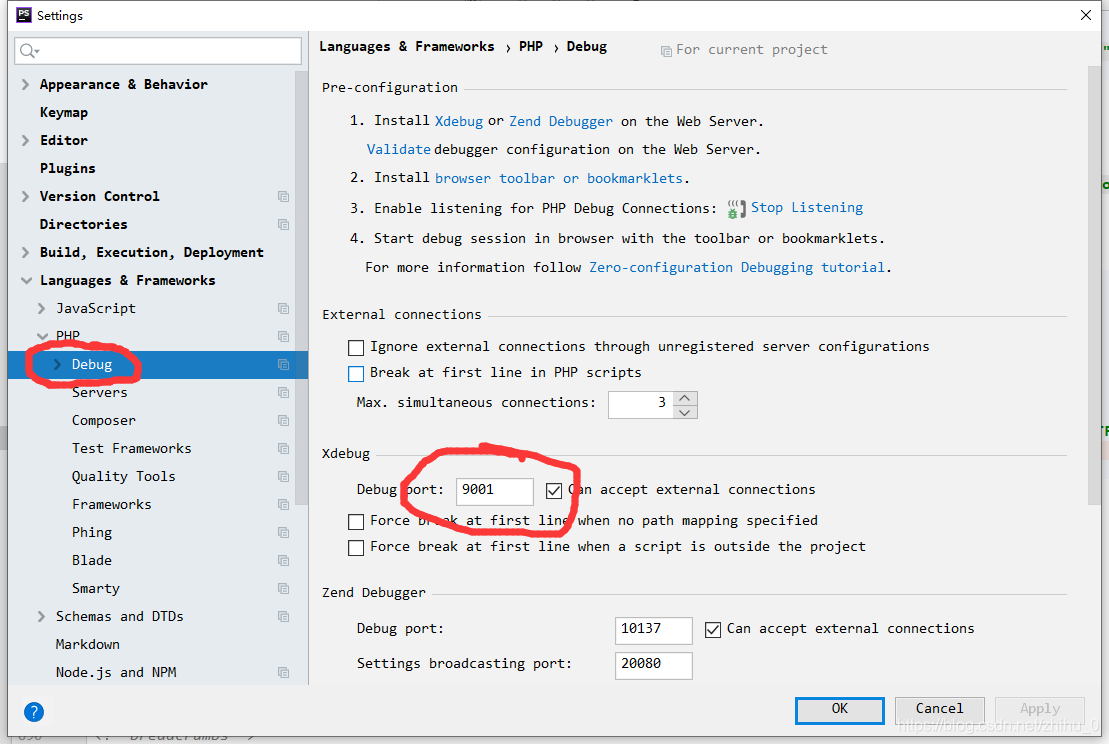Click the project-level icon beside Phing

[x=284, y=533]
